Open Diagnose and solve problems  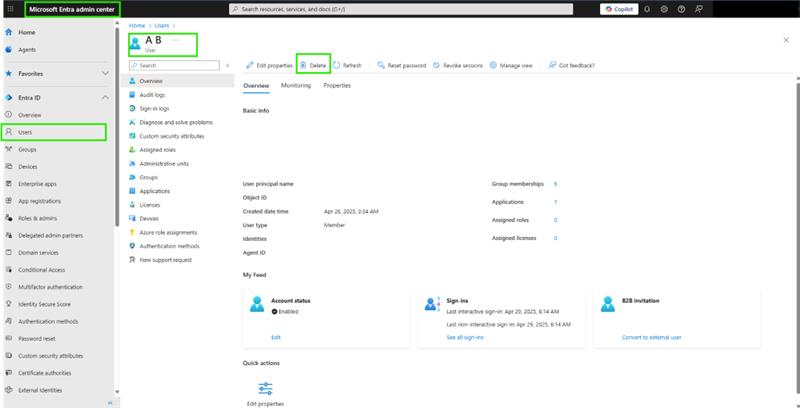(x=178, y=122)
